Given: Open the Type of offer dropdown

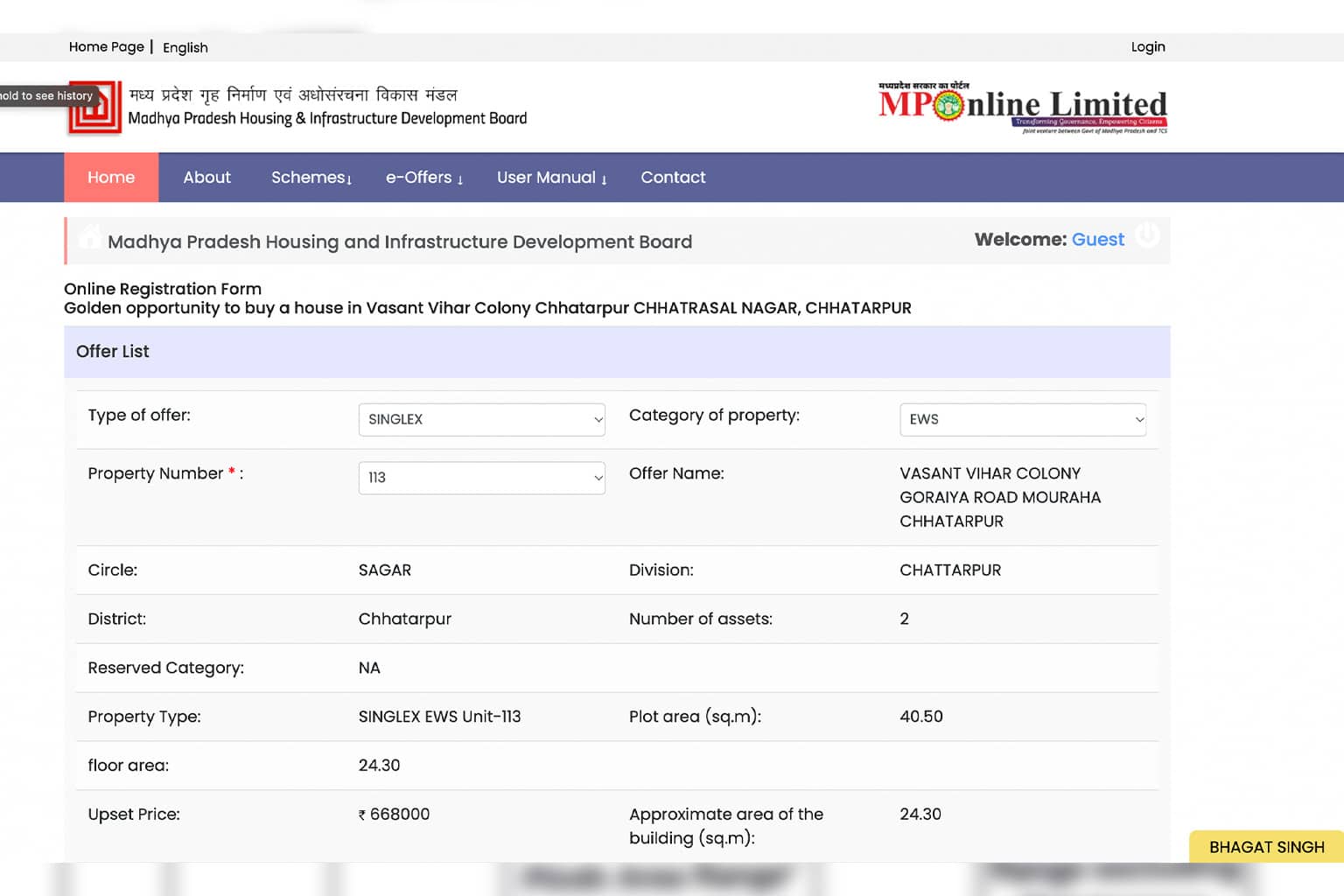Looking at the screenshot, I should point(481,419).
